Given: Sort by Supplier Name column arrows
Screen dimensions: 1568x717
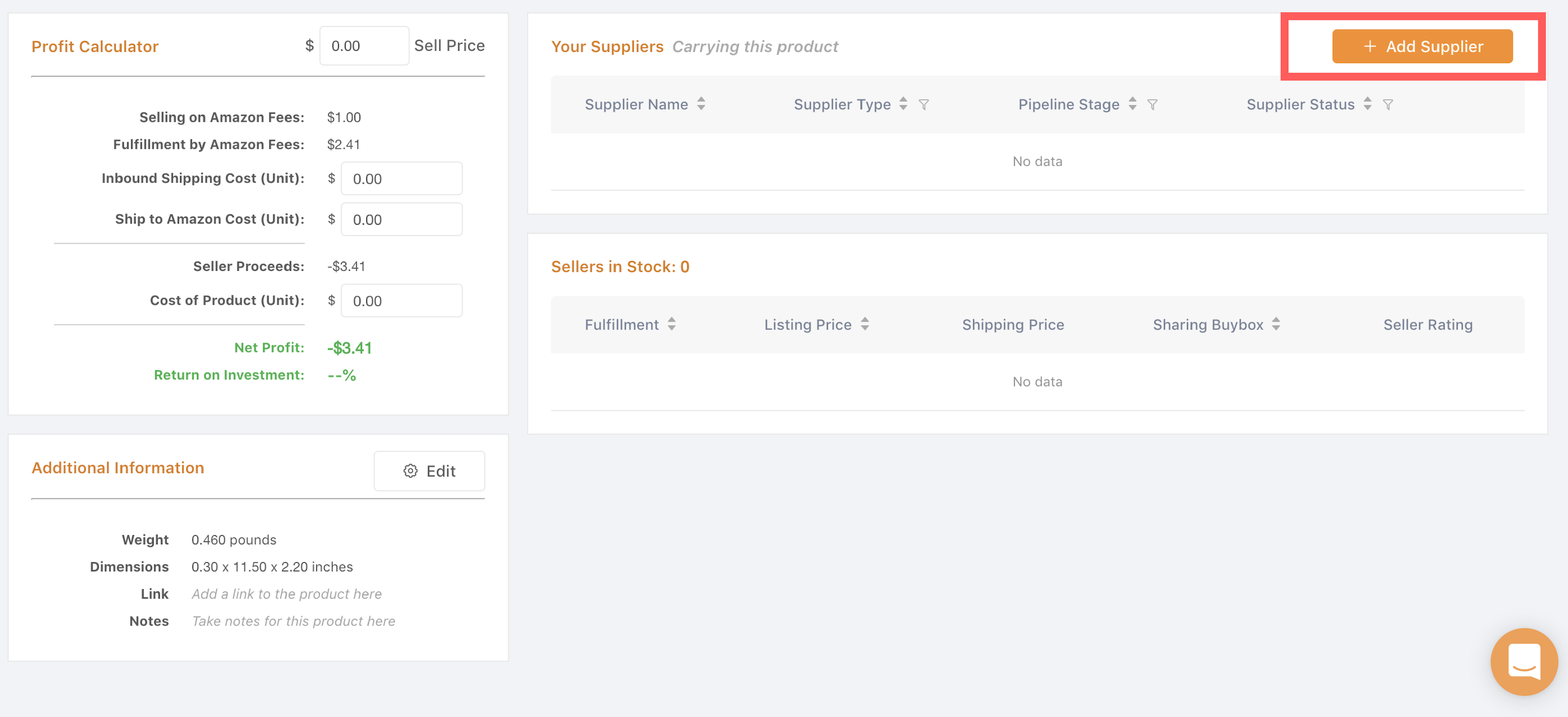Looking at the screenshot, I should click(x=701, y=104).
